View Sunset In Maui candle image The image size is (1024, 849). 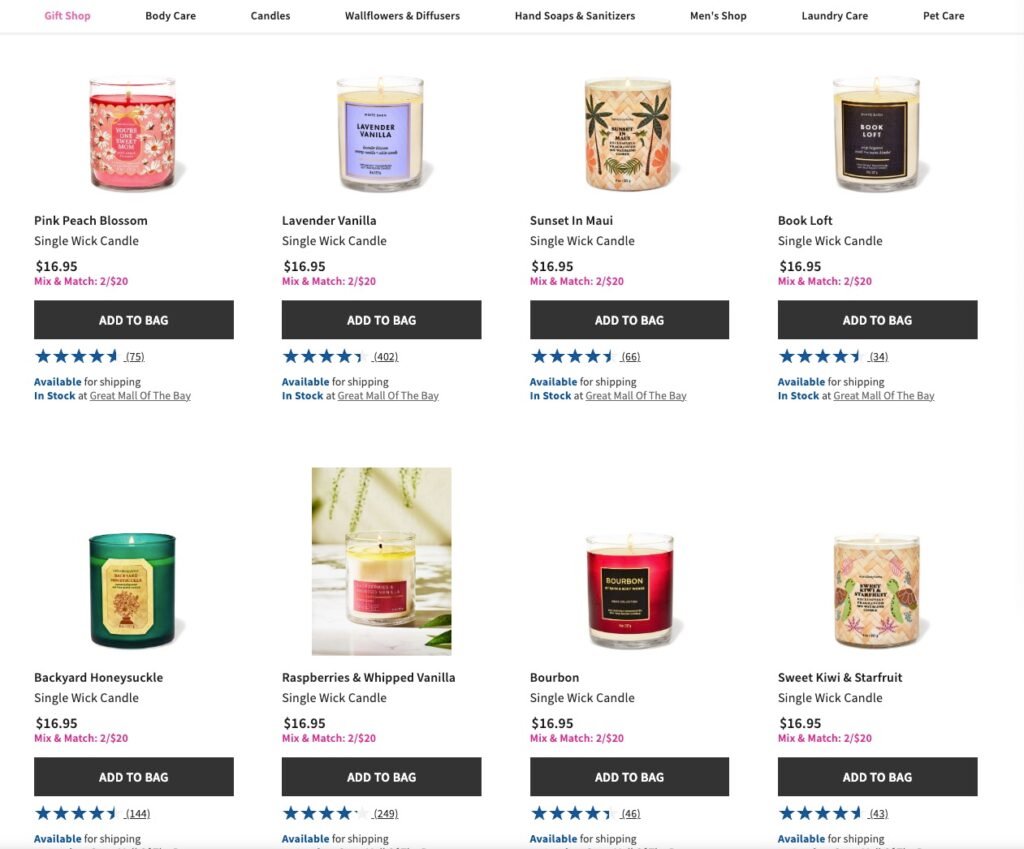coord(629,134)
